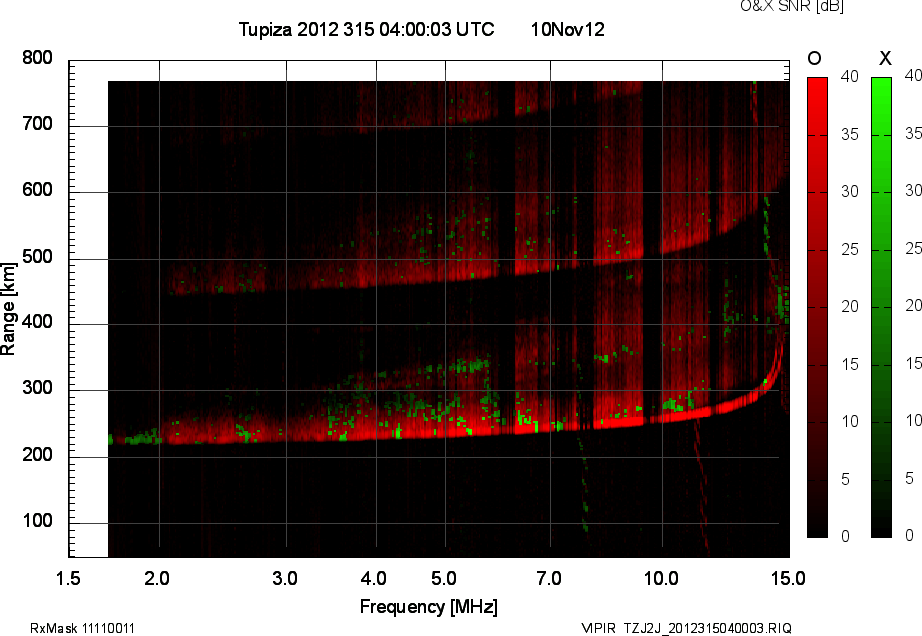922x636 pixels.
Task: Click the 600 tick on the range axis
Action: click(37, 190)
